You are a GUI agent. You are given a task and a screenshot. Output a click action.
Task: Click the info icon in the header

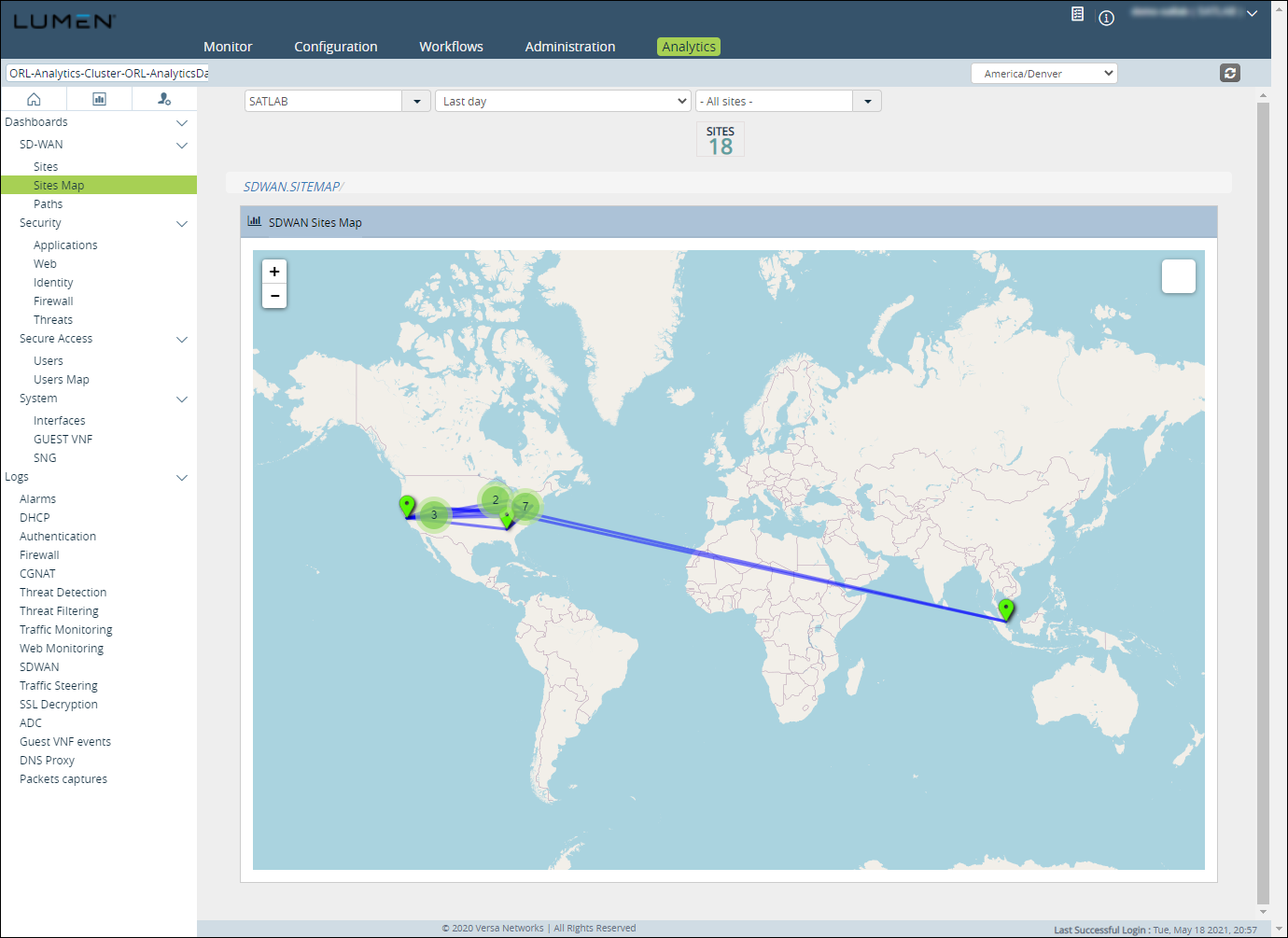click(1106, 18)
